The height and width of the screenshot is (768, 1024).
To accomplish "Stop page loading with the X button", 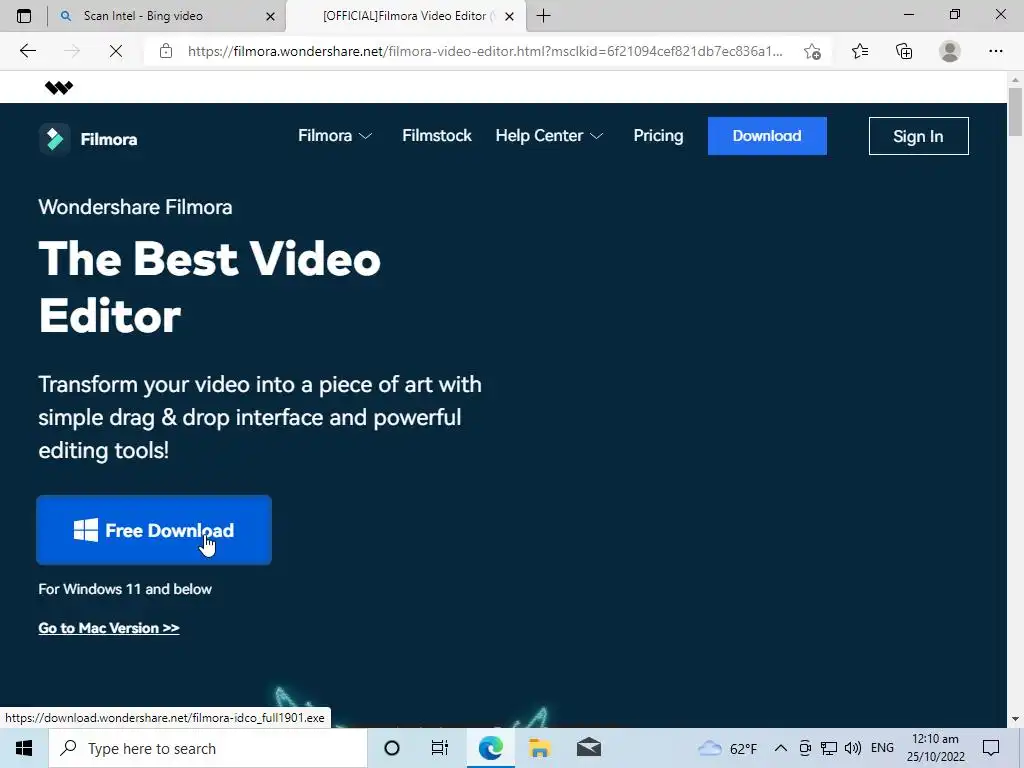I will coord(116,51).
